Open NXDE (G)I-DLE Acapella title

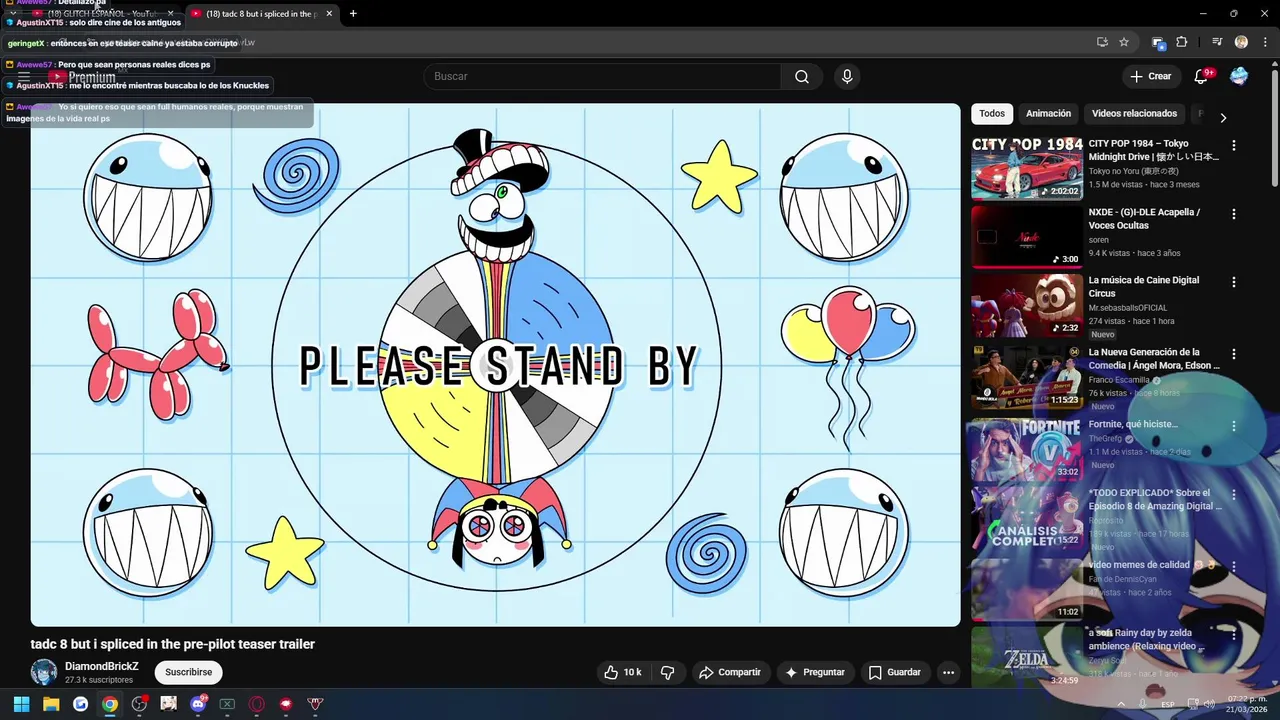1144,219
